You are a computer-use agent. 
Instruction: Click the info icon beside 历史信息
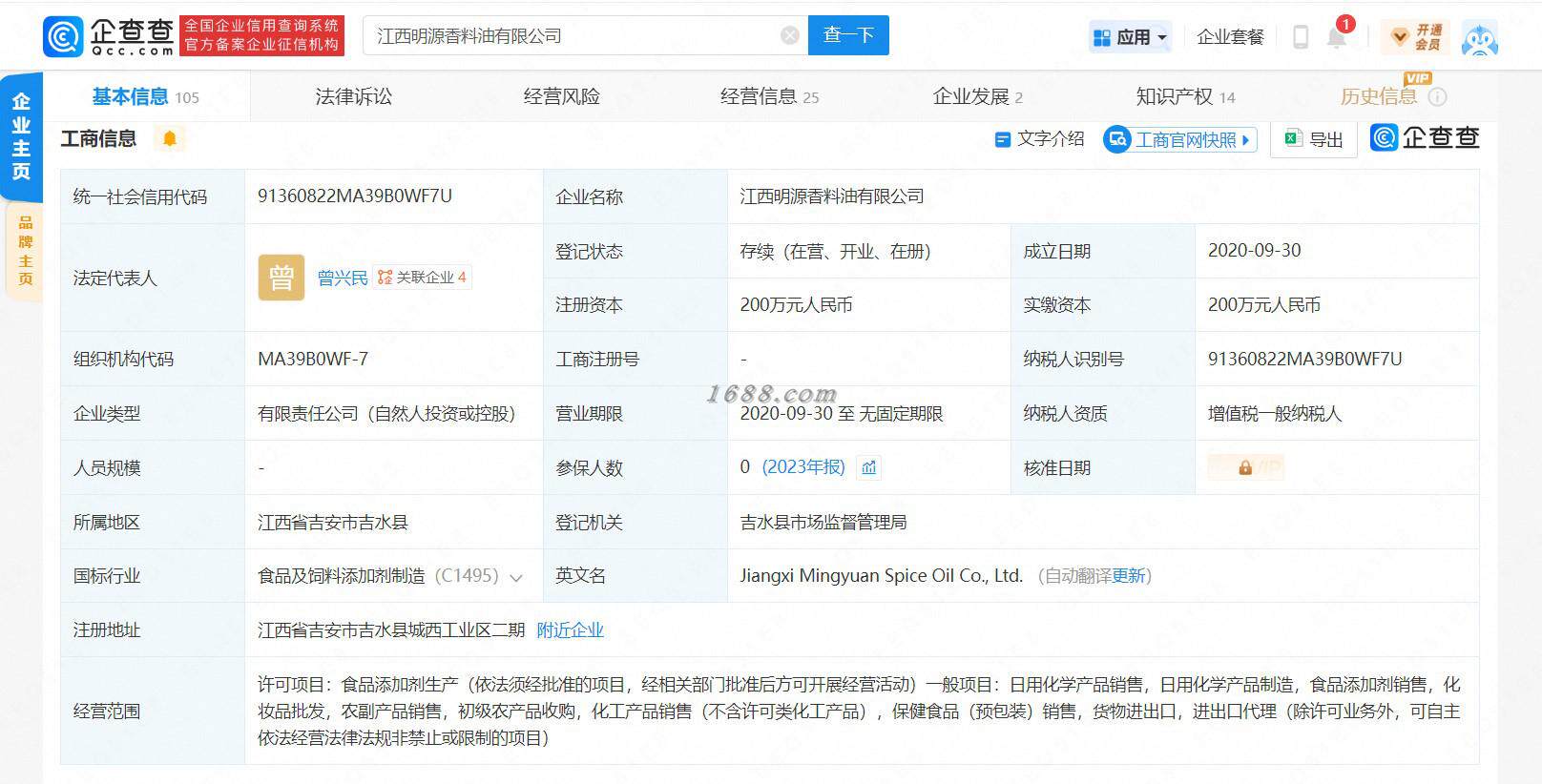[x=1437, y=97]
